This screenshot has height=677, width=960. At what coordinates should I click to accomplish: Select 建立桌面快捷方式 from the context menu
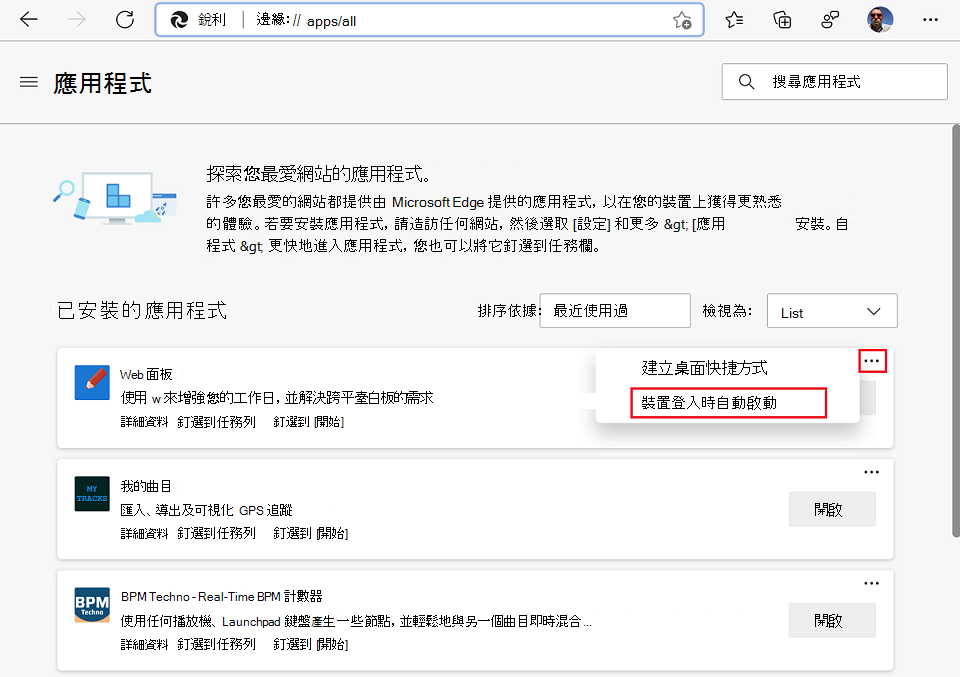[x=704, y=368]
